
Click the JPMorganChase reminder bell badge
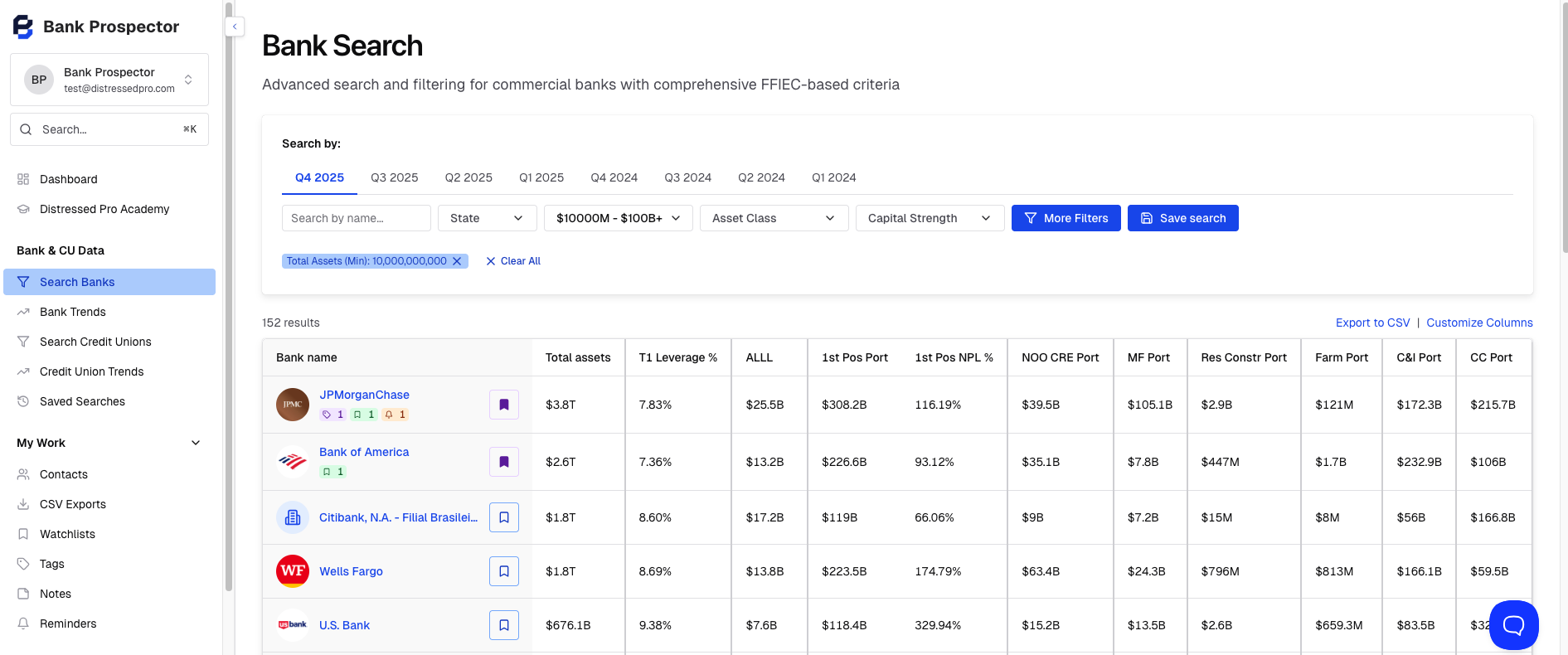pos(395,415)
